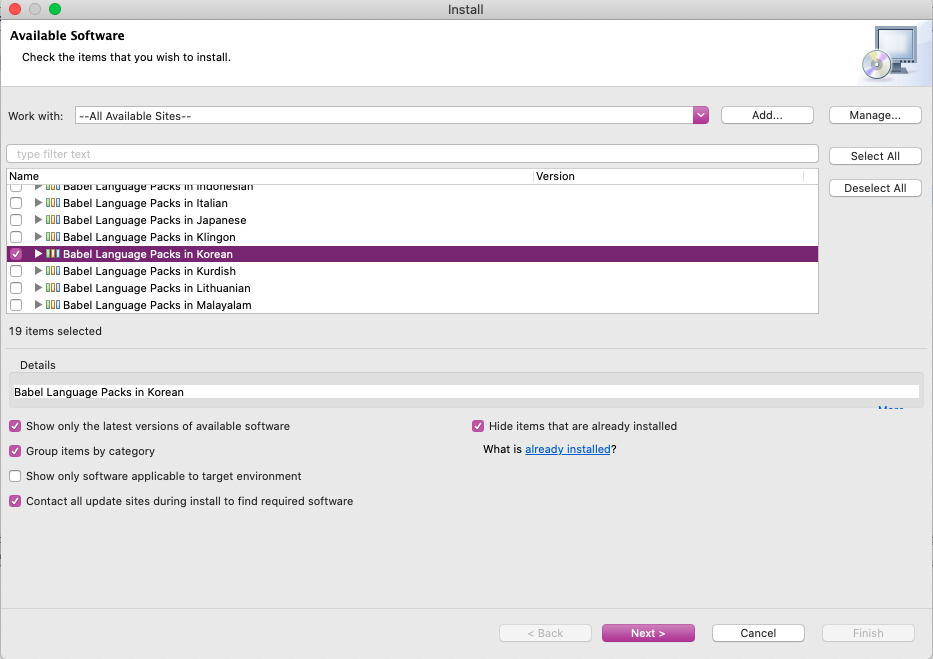
Task: Toggle Show only the latest versions checkbox
Action: 15,426
